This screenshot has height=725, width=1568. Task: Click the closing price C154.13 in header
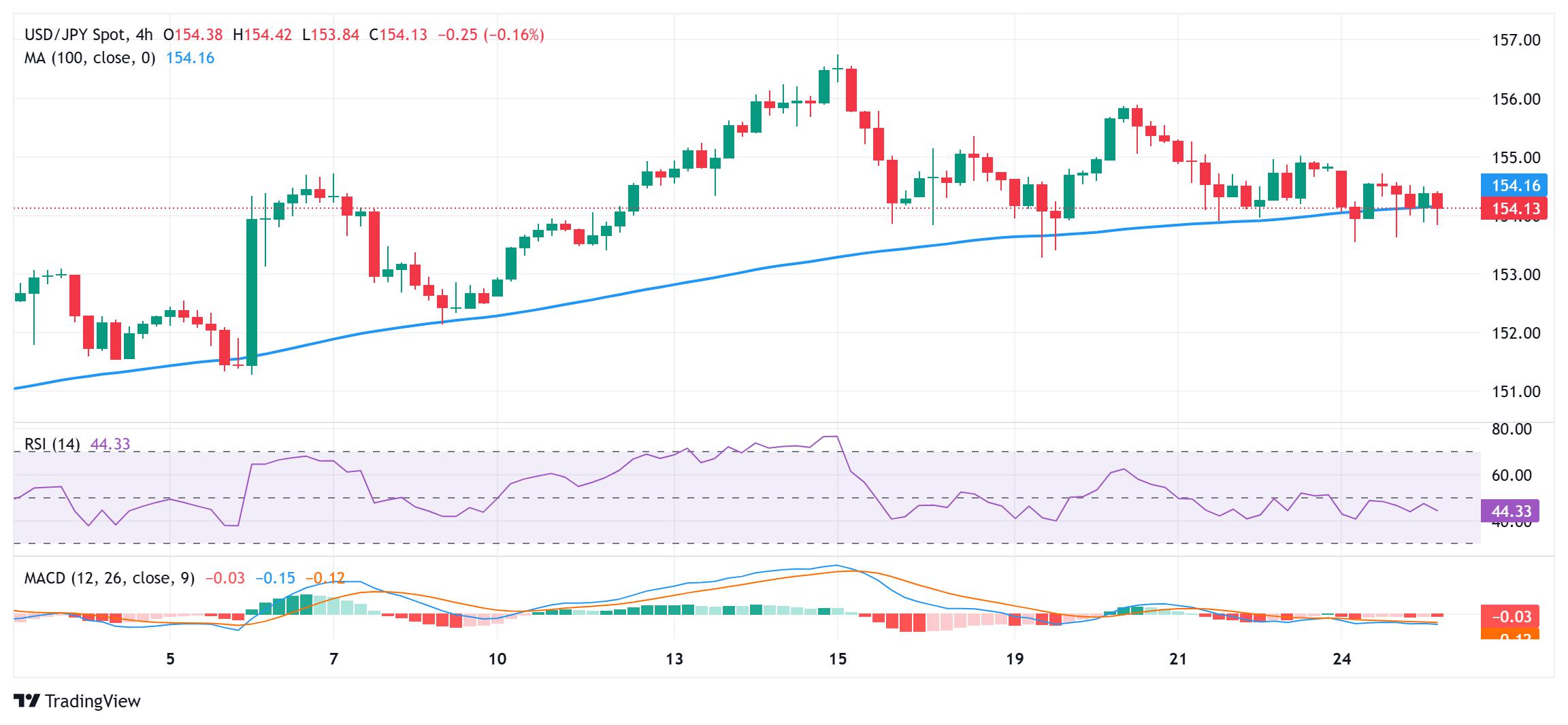(x=398, y=35)
